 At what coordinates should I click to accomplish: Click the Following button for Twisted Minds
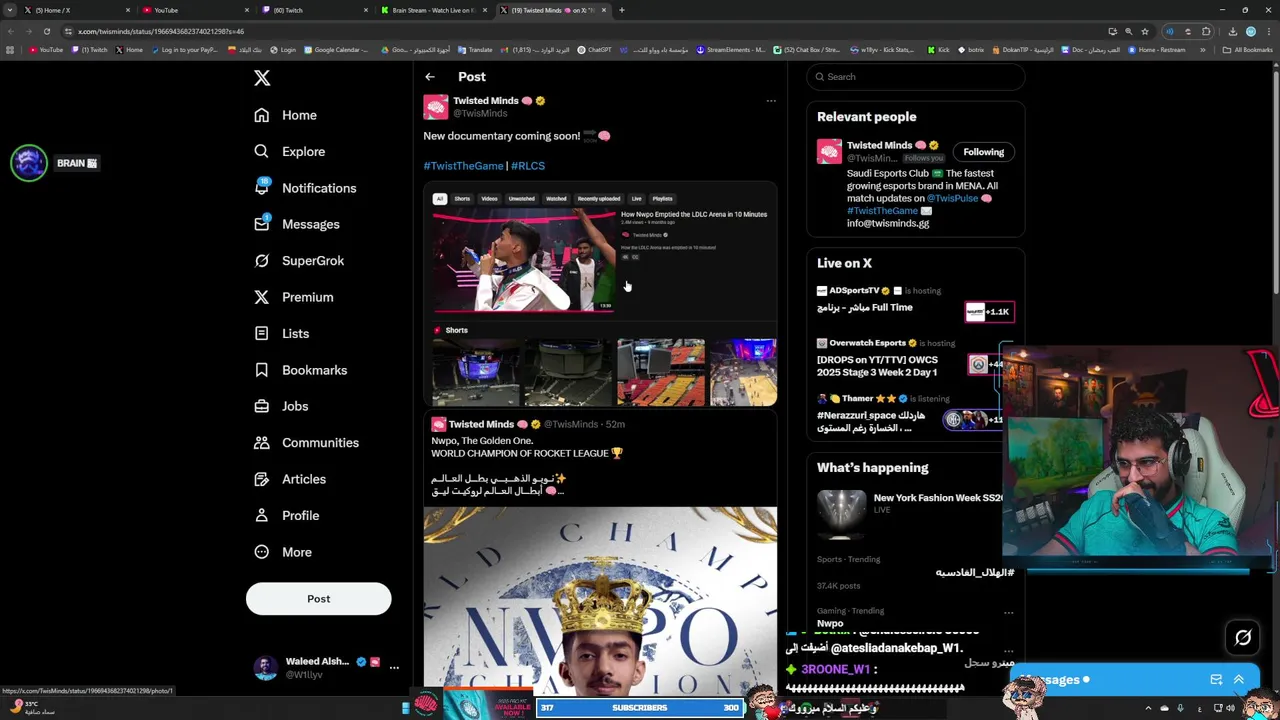tap(983, 152)
